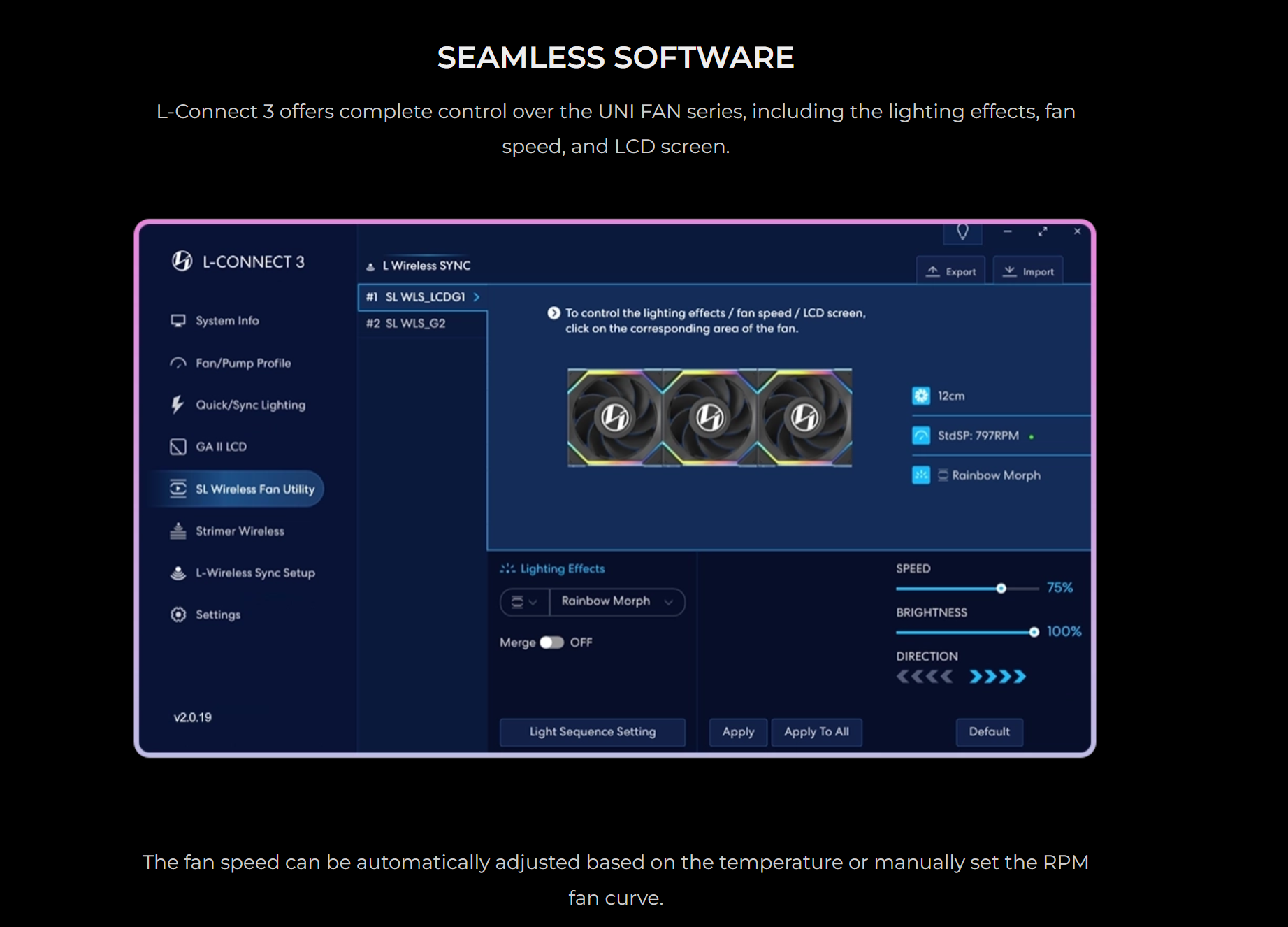This screenshot has width=1288, height=927.
Task: Select the Fan/Pump Profile section
Action: pyautogui.click(x=242, y=363)
